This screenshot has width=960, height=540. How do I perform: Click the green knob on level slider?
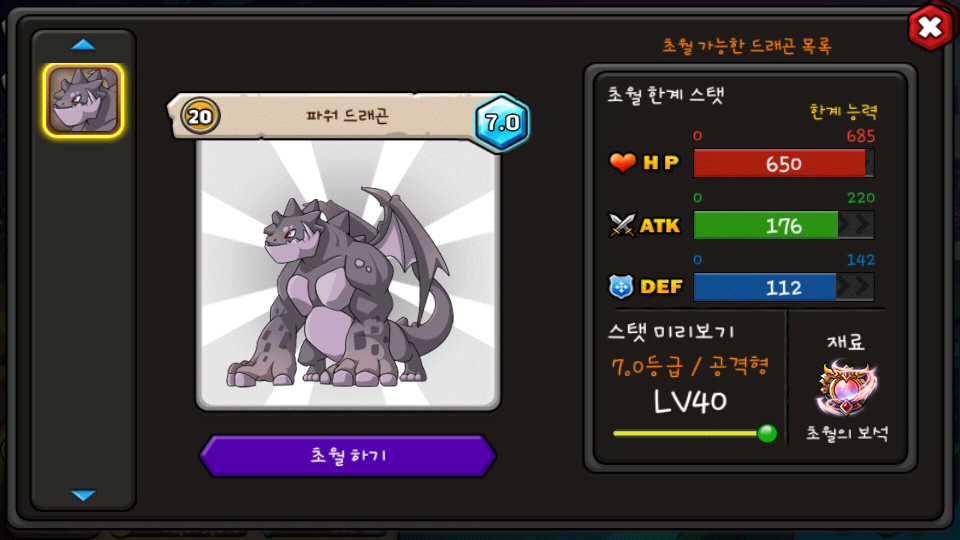[x=767, y=433]
